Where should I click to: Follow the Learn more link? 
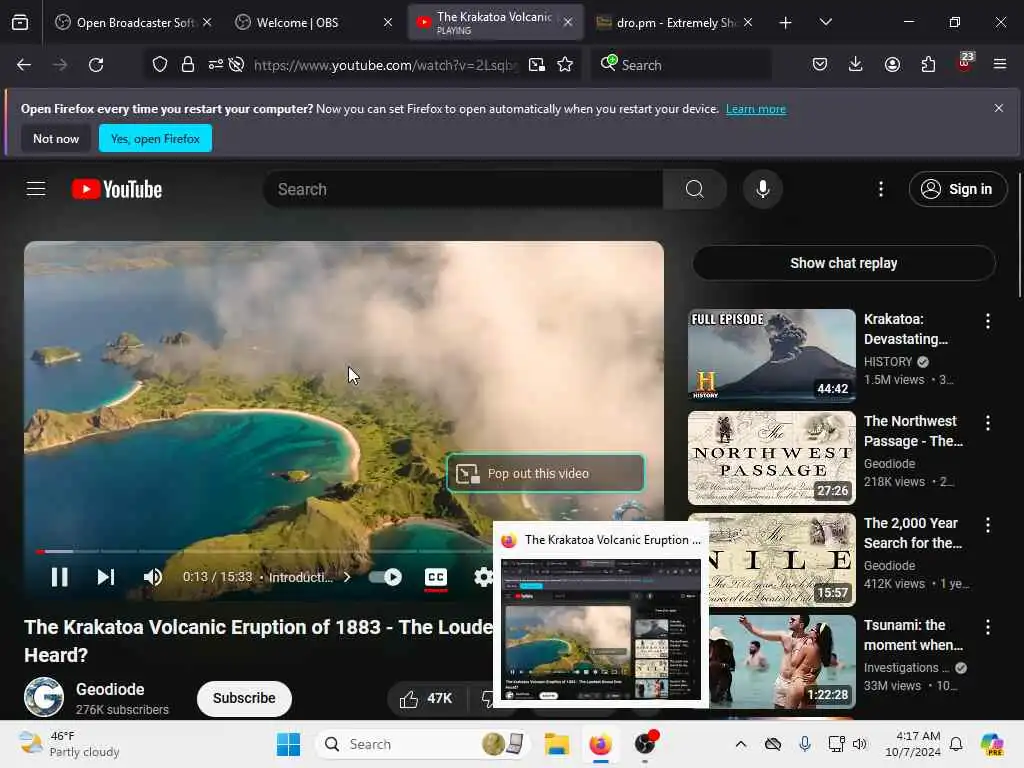pos(756,109)
